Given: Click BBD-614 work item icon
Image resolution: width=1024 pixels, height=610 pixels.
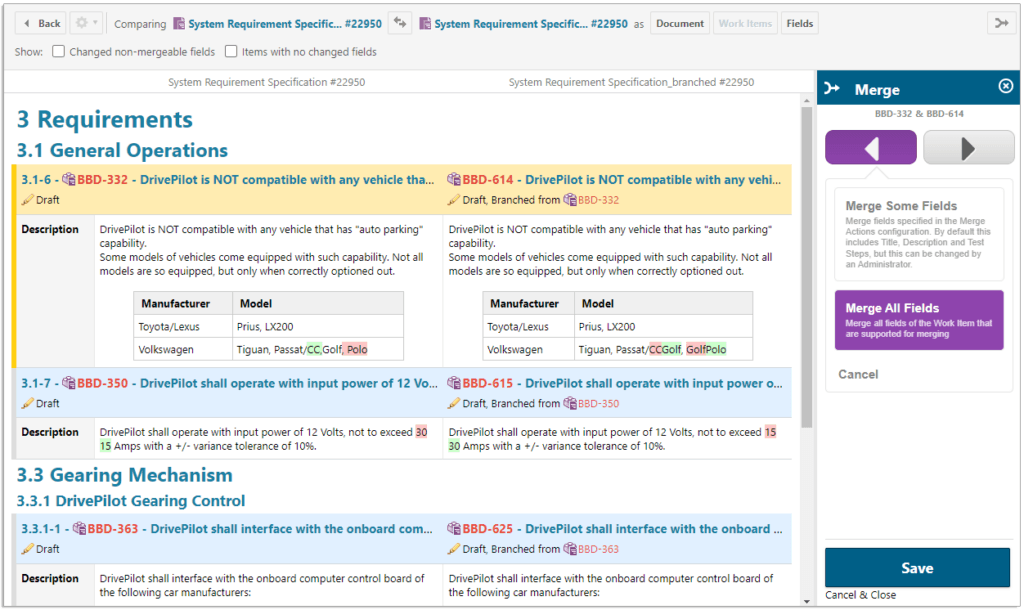Looking at the screenshot, I should pos(454,180).
